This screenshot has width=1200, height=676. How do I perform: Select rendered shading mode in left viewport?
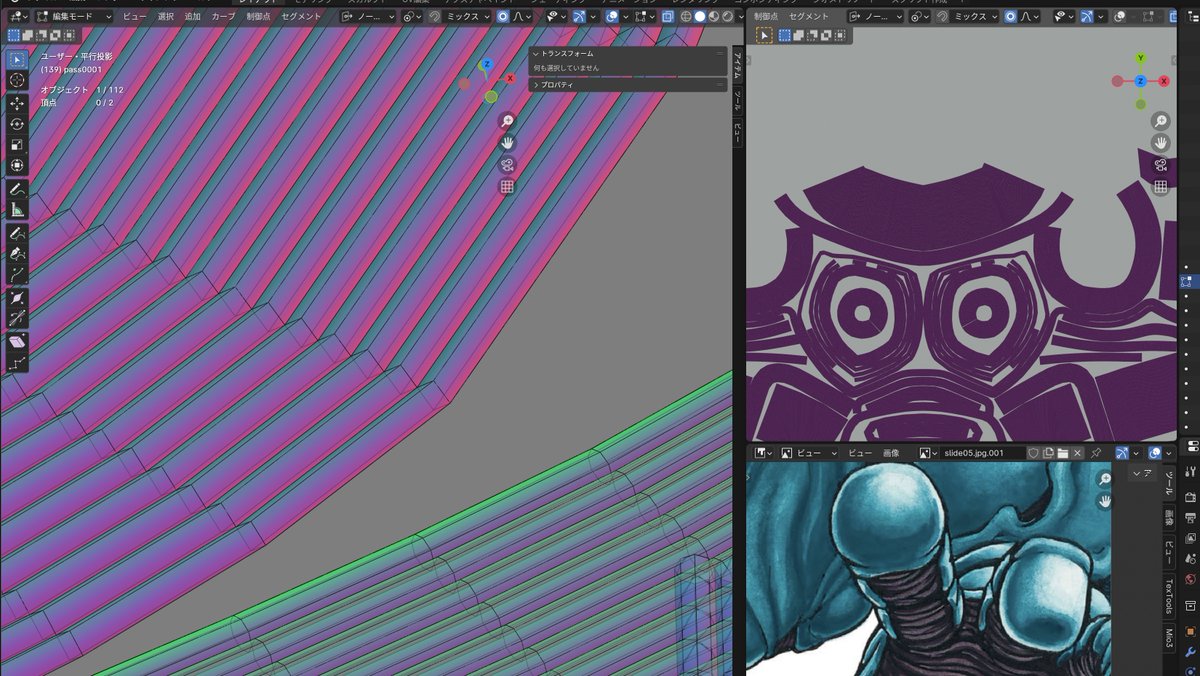(x=727, y=17)
